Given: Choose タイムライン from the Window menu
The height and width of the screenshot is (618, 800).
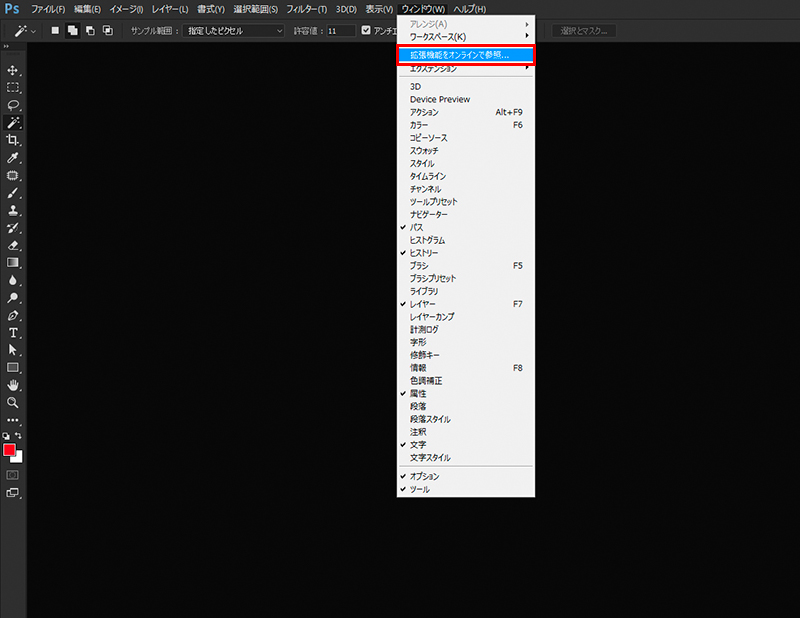Looking at the screenshot, I should tap(466, 176).
